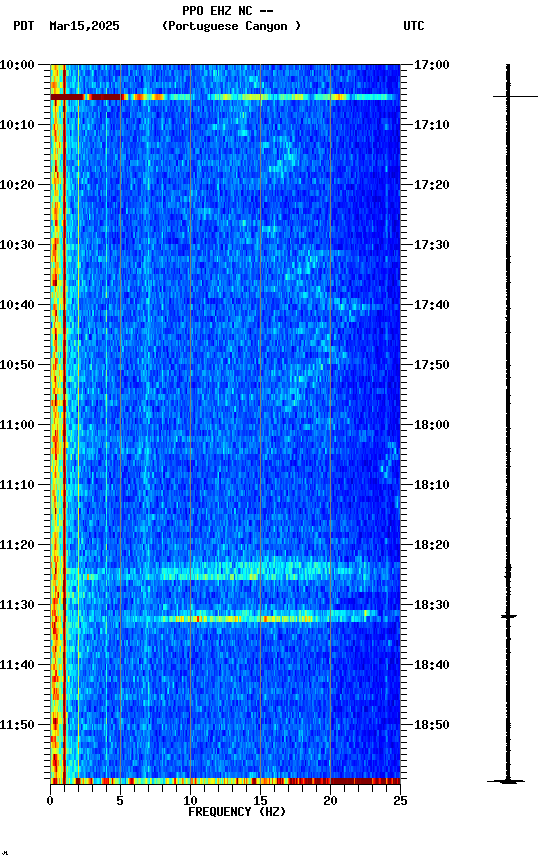Click the station title 'PPO EHZ NC --'

[x=228, y=11]
